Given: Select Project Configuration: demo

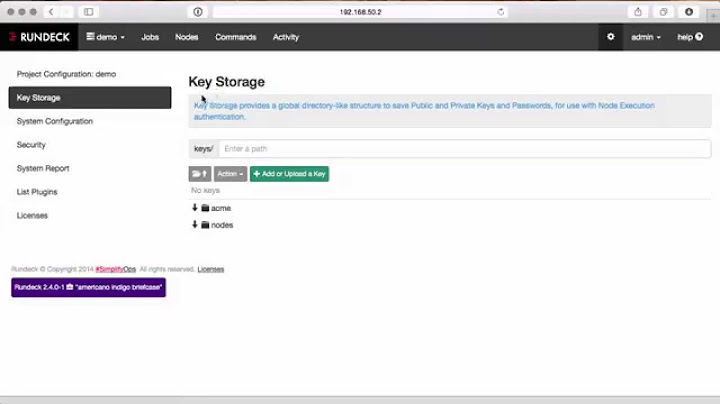Looking at the screenshot, I should click(66, 74).
